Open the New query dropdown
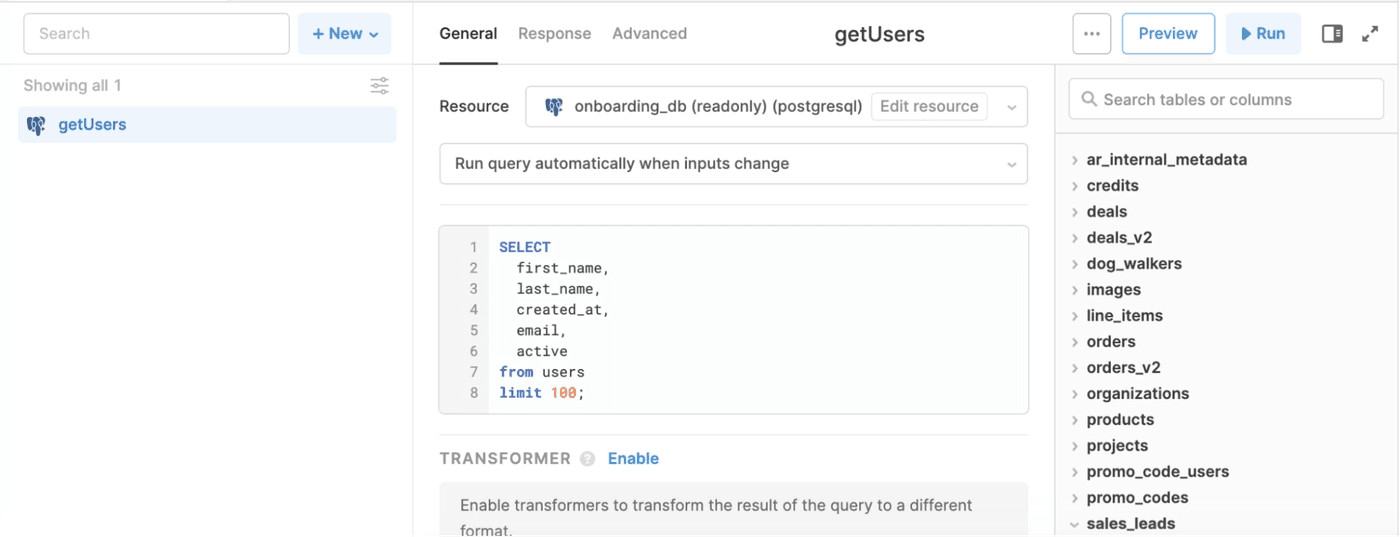 coord(344,34)
